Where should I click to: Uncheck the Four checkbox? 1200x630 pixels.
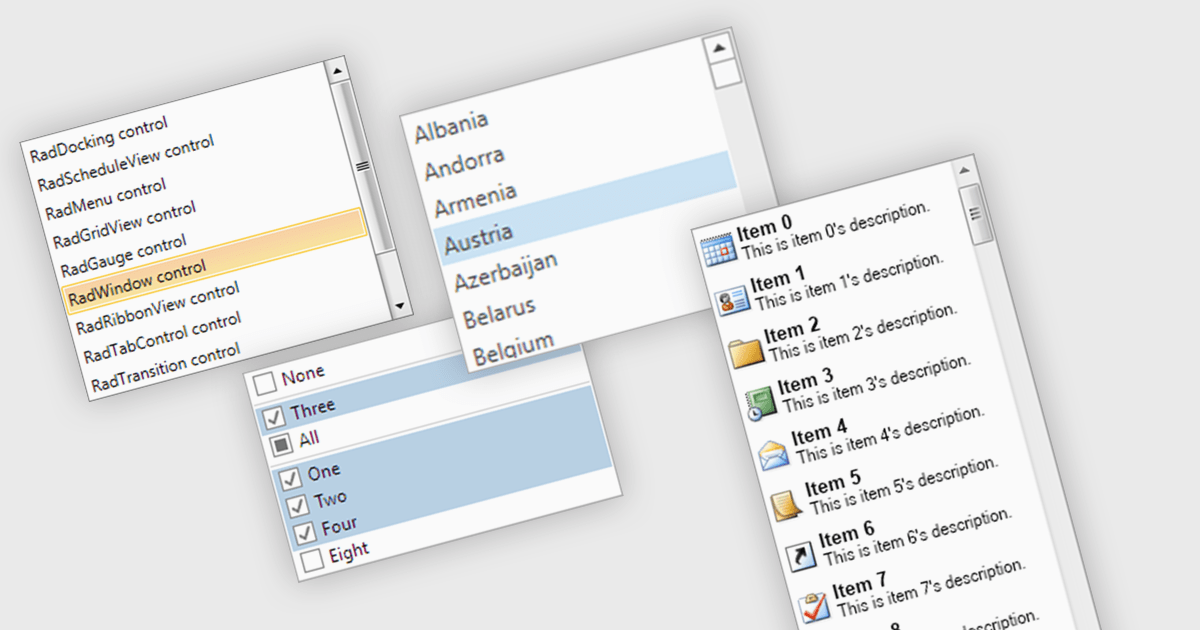pos(304,532)
